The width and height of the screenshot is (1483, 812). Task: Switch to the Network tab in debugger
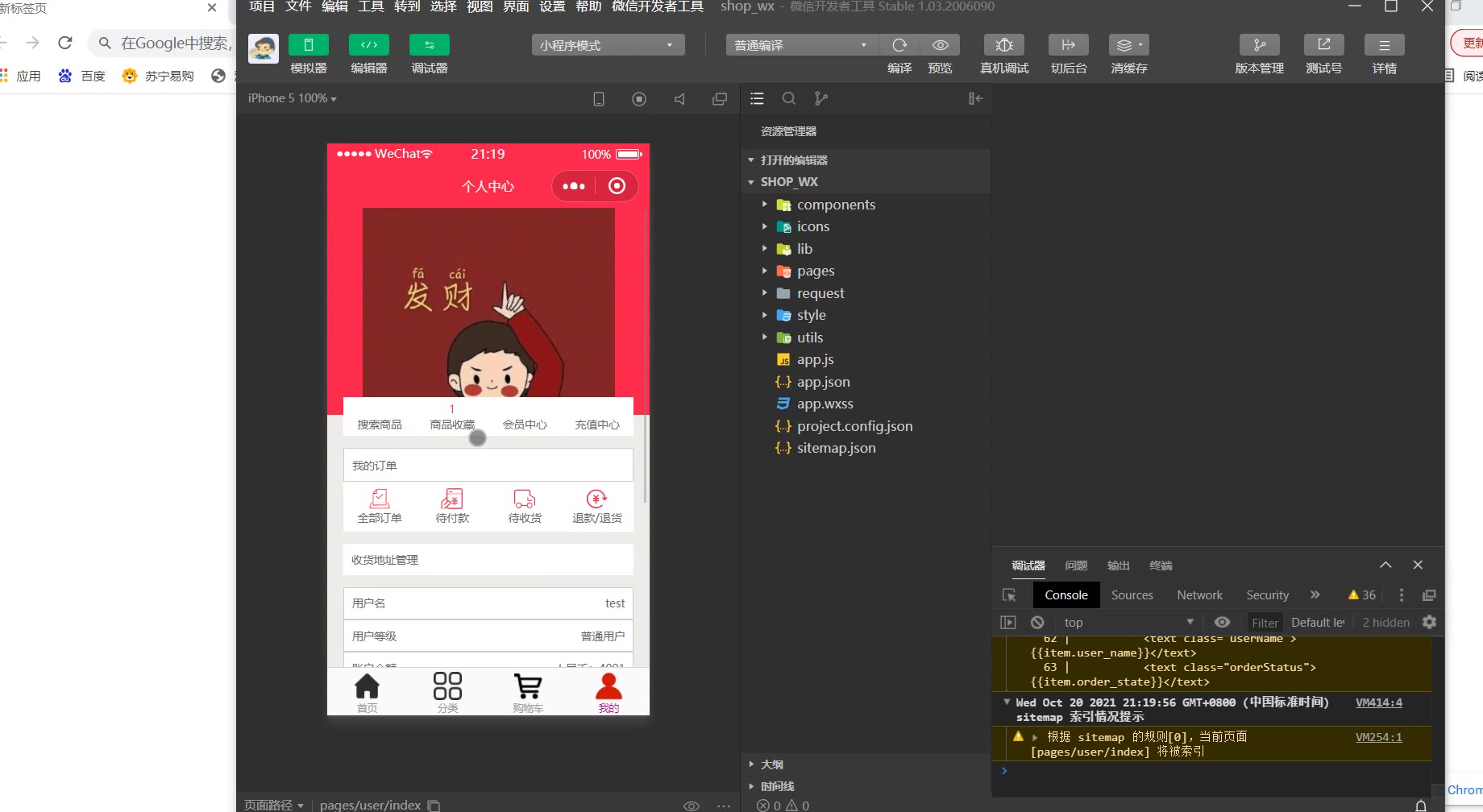pyautogui.click(x=1199, y=595)
